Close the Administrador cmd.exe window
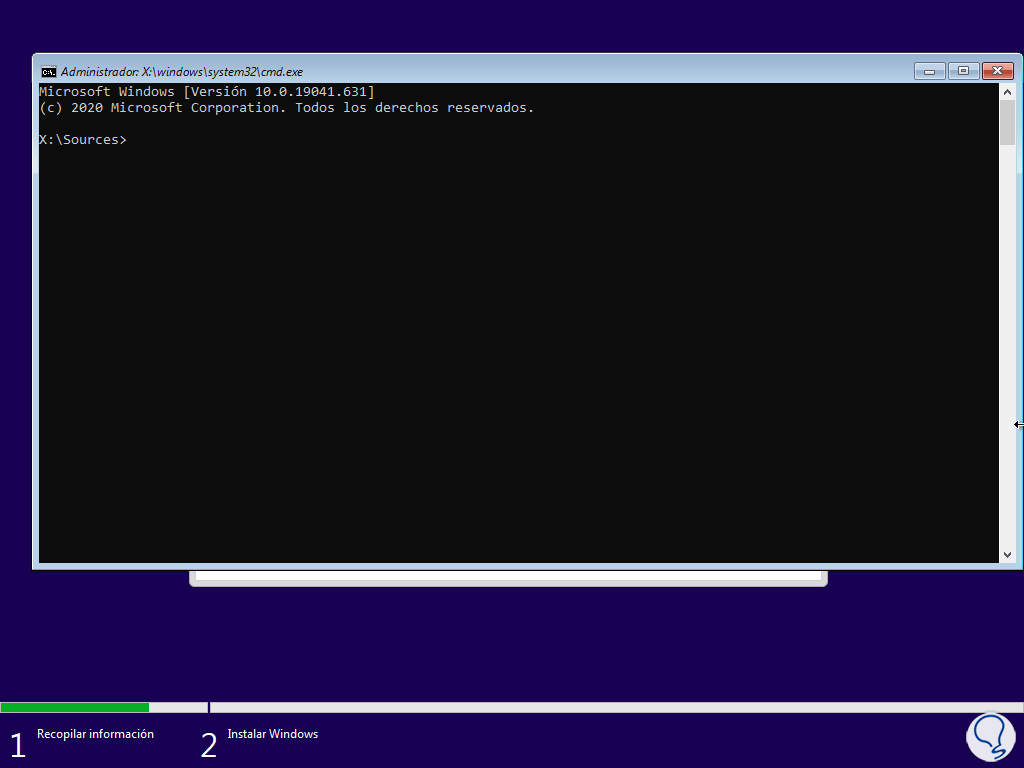Image resolution: width=1024 pixels, height=768 pixels. 997,71
